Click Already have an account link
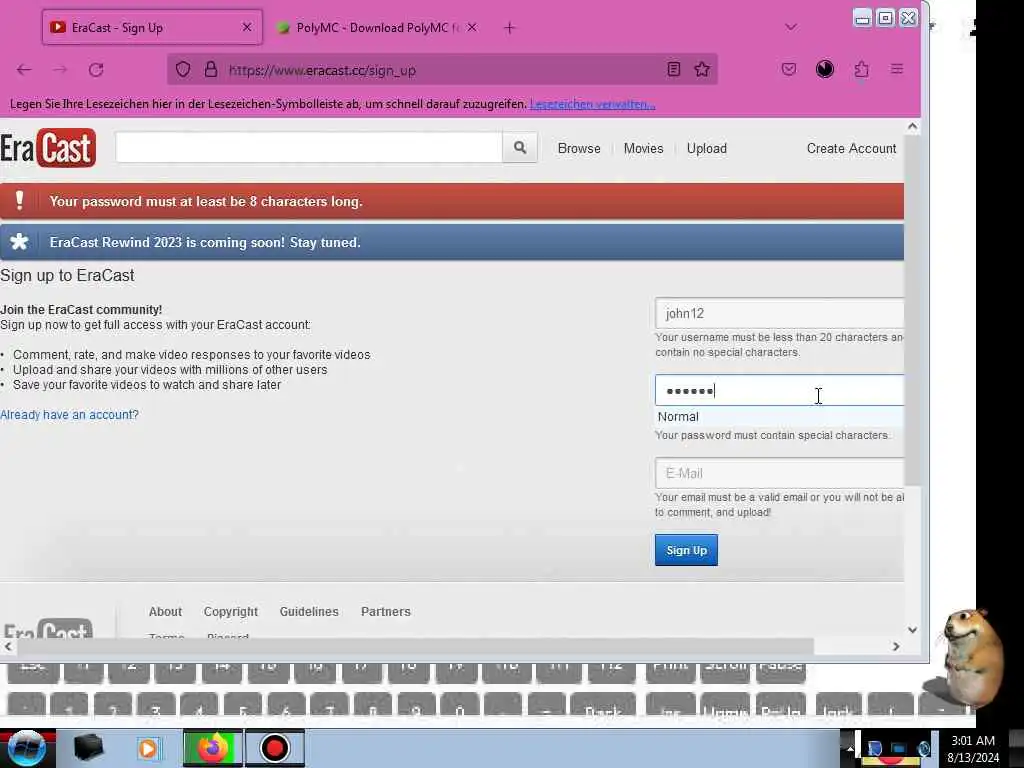This screenshot has width=1024, height=768. click(x=69, y=415)
